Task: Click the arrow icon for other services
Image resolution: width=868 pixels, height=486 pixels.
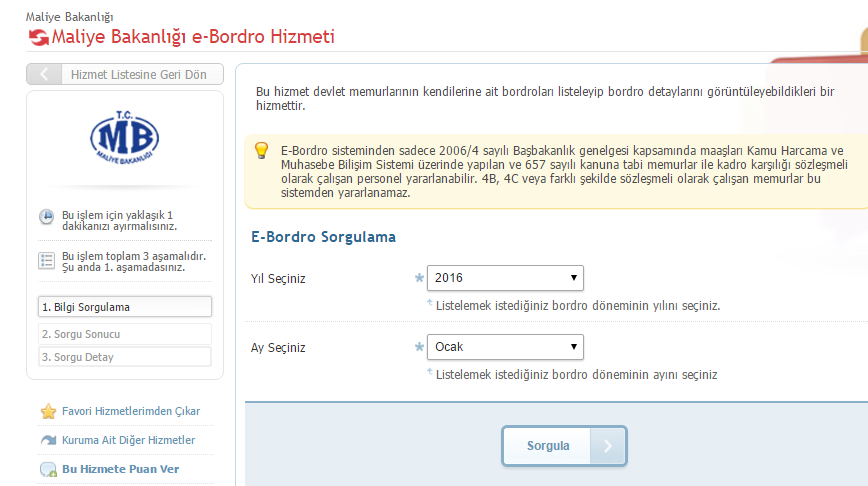Action: (x=48, y=440)
